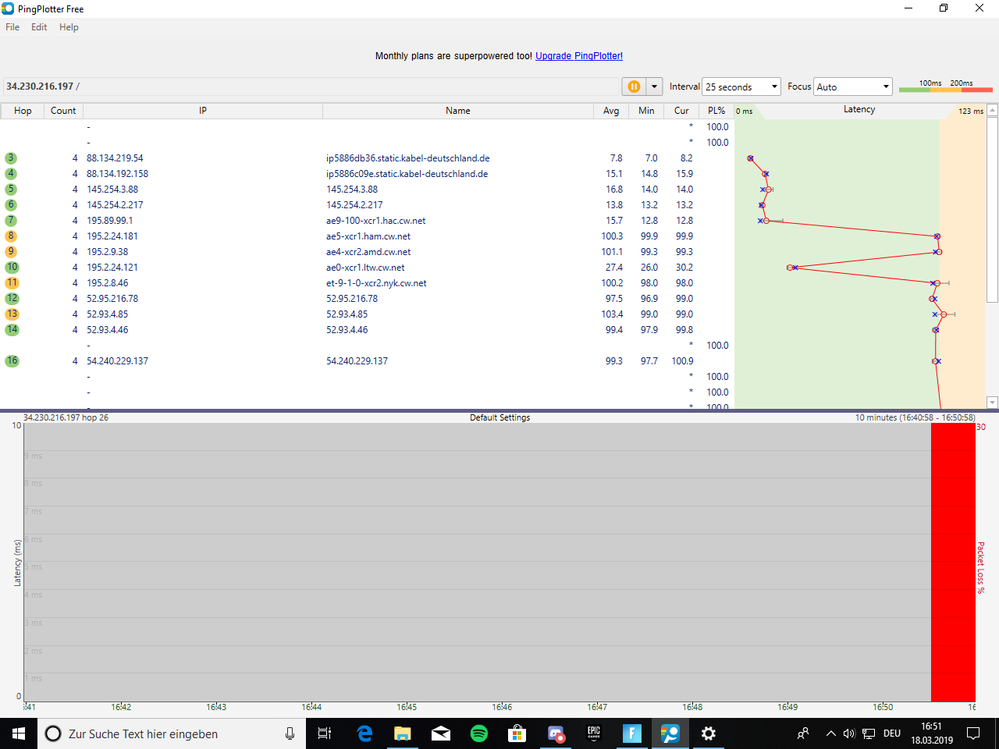Select the green hop 10 circle icon
The width and height of the screenshot is (999, 749).
pyautogui.click(x=12, y=268)
